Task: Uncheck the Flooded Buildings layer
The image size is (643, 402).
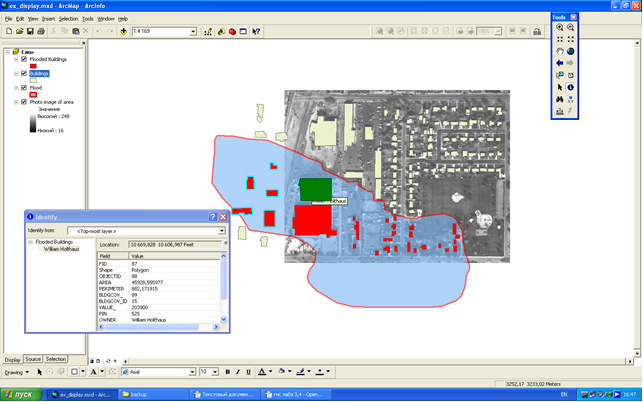Action: click(24, 59)
